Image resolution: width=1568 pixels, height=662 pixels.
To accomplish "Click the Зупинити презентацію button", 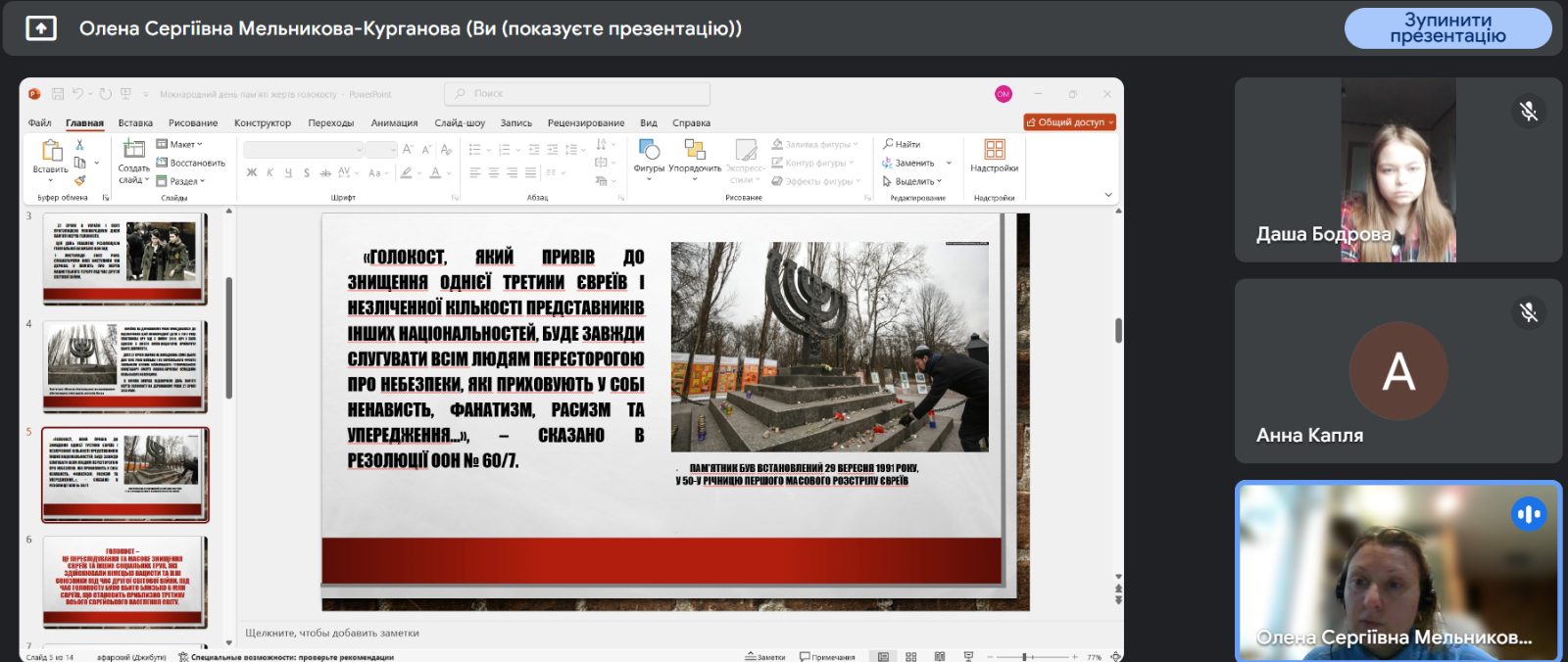I will (1447, 28).
